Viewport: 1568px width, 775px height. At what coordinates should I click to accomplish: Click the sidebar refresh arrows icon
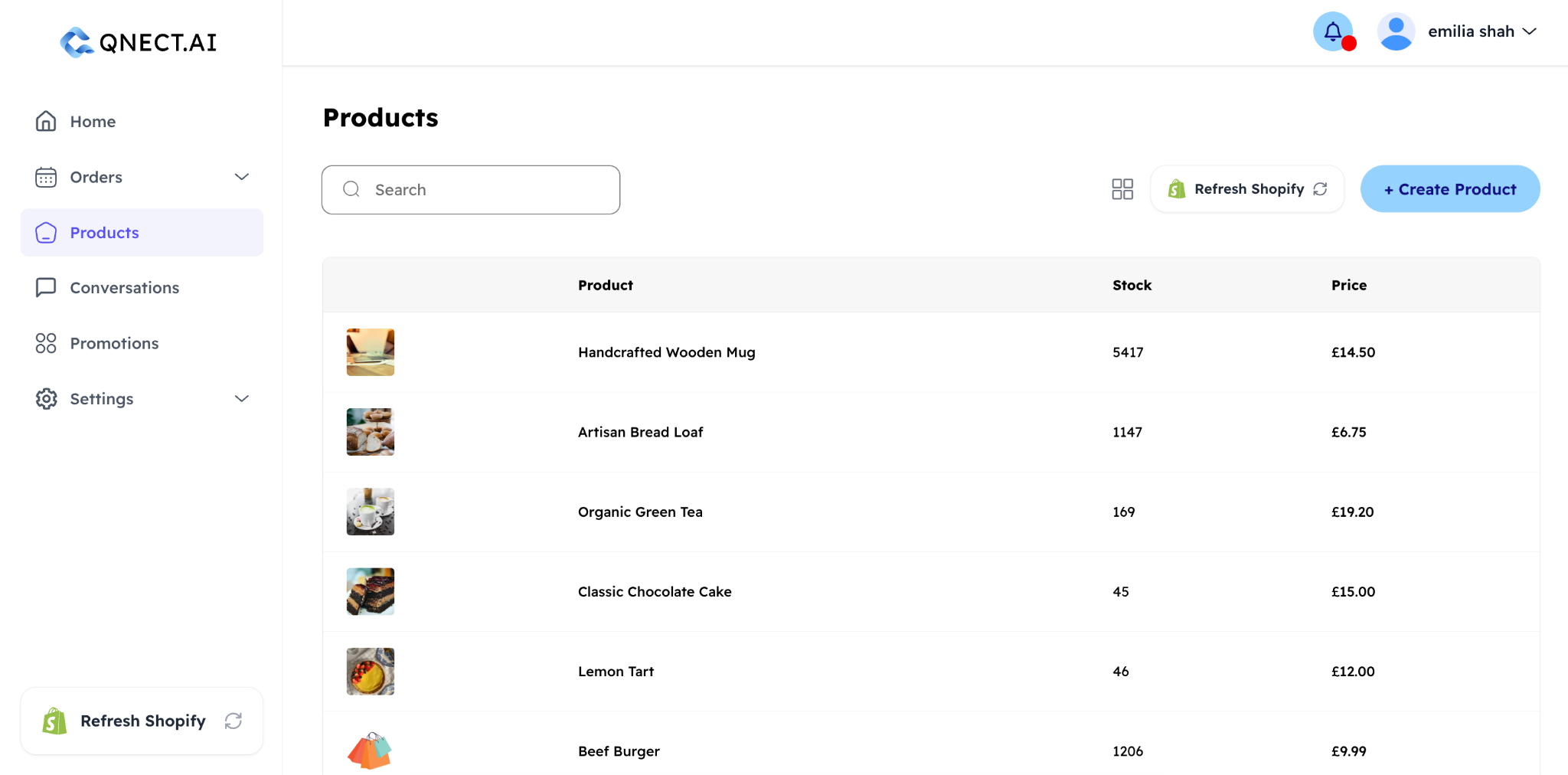[x=234, y=721]
